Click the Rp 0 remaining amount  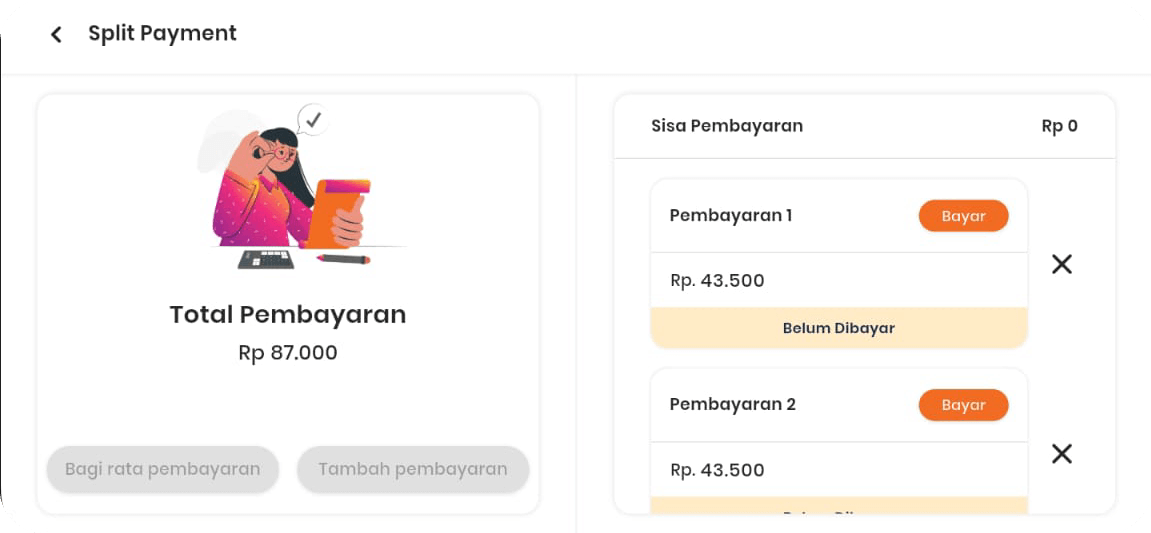click(x=1059, y=126)
